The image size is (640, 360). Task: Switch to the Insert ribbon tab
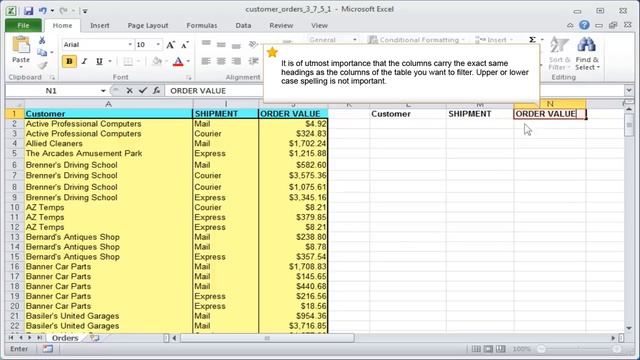pyautogui.click(x=100, y=25)
